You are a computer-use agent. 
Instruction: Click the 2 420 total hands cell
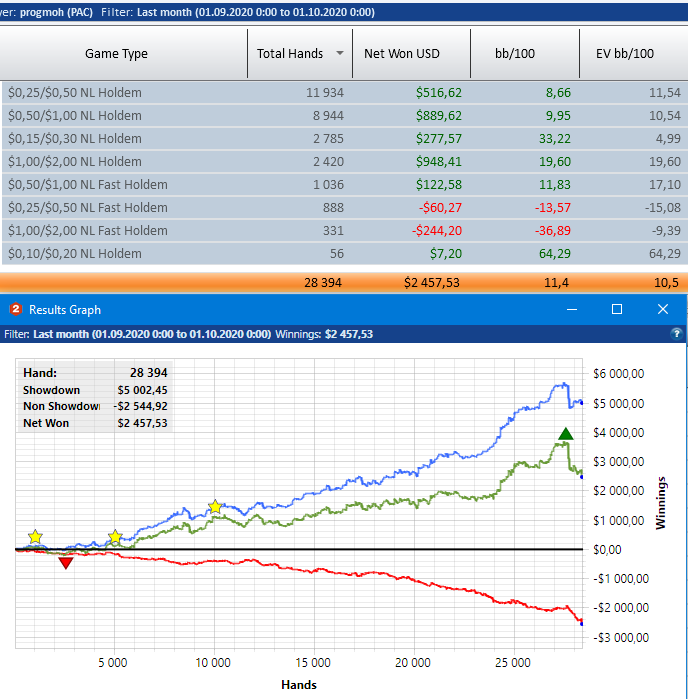328,162
